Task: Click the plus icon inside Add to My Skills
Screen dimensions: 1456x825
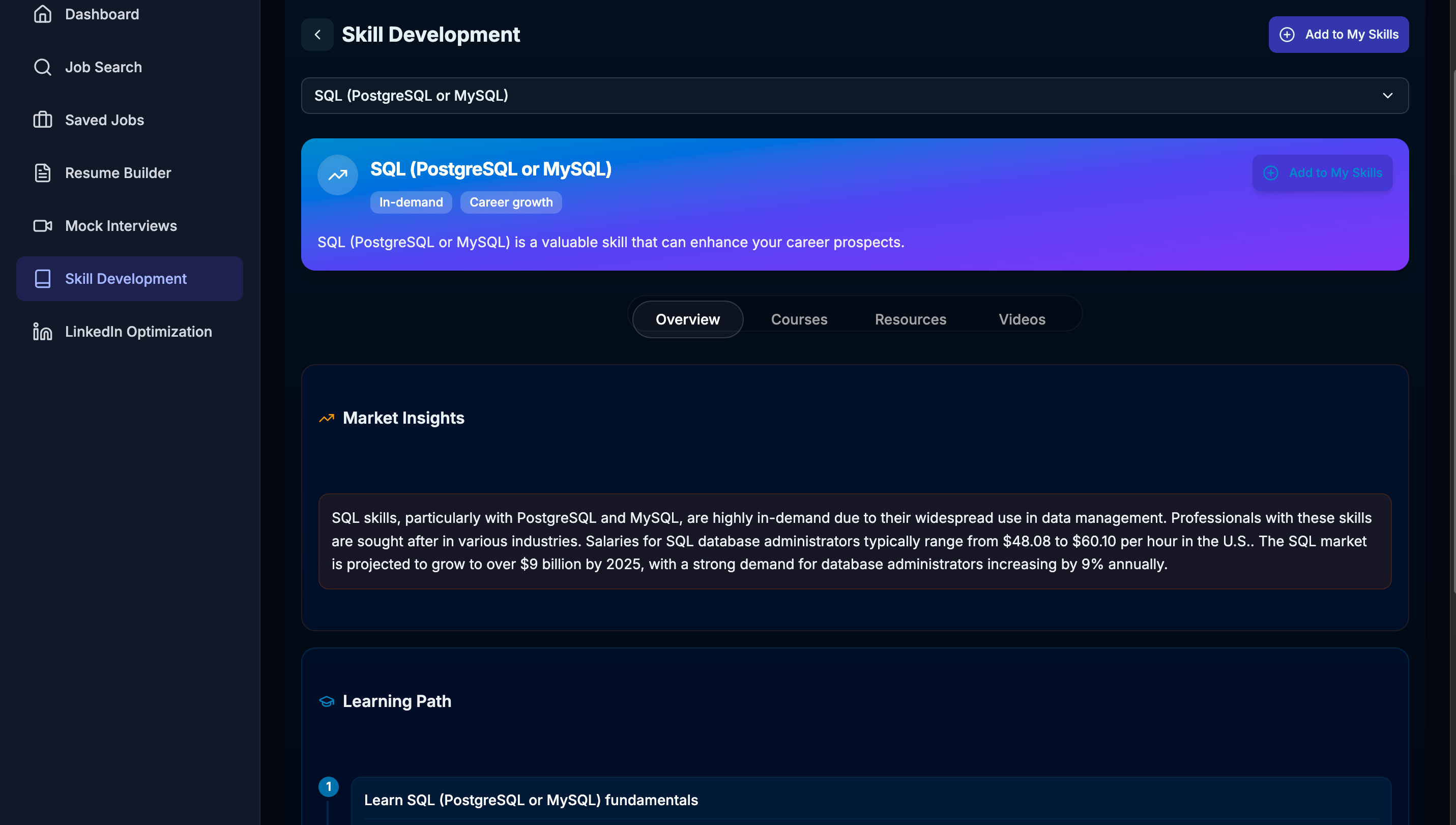Action: click(1287, 35)
